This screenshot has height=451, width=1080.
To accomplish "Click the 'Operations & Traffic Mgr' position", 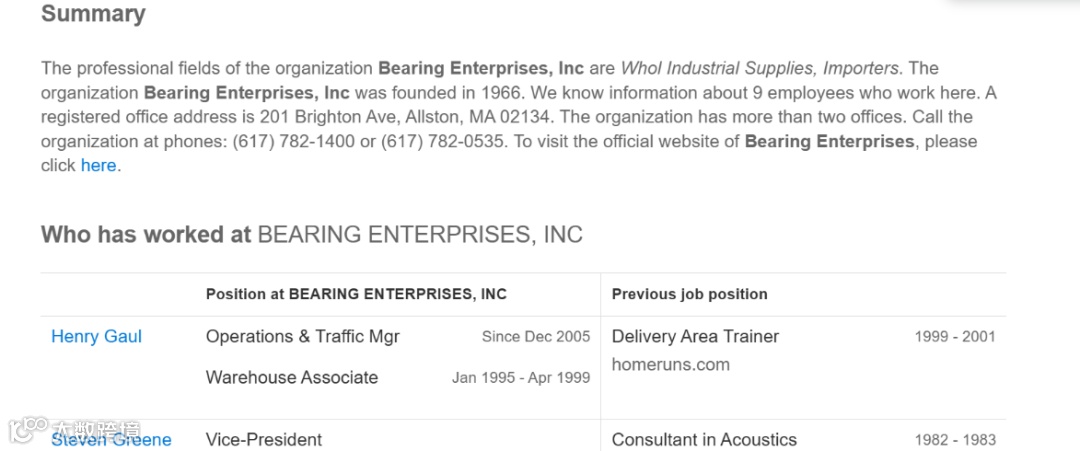I will [302, 337].
